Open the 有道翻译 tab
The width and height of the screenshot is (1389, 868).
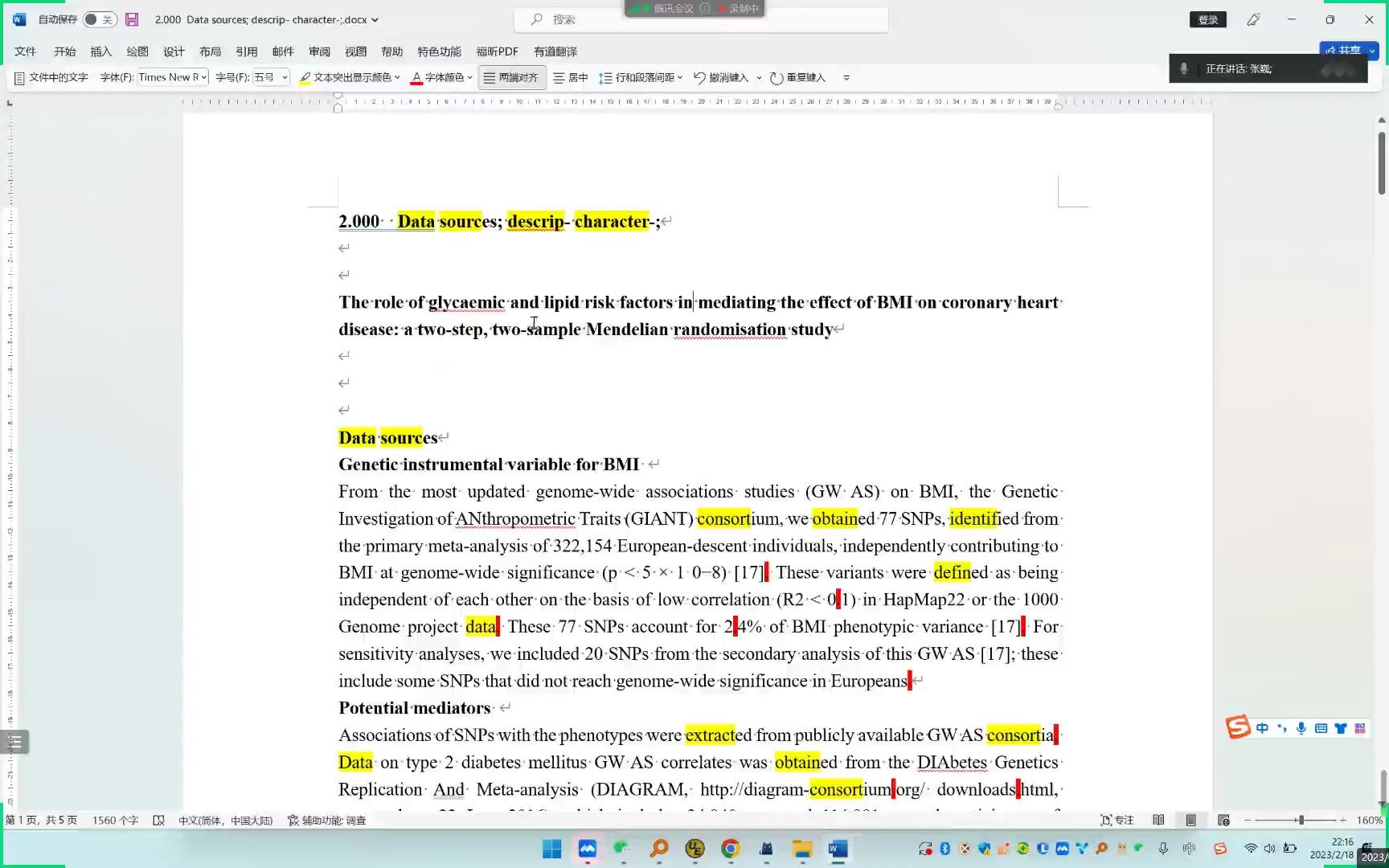tap(555, 51)
